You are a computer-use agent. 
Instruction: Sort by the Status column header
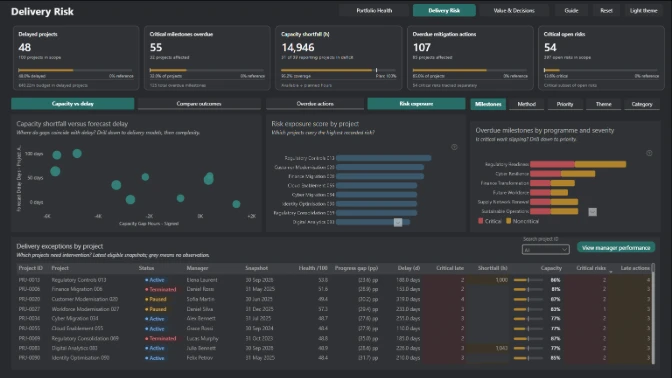[x=146, y=268]
